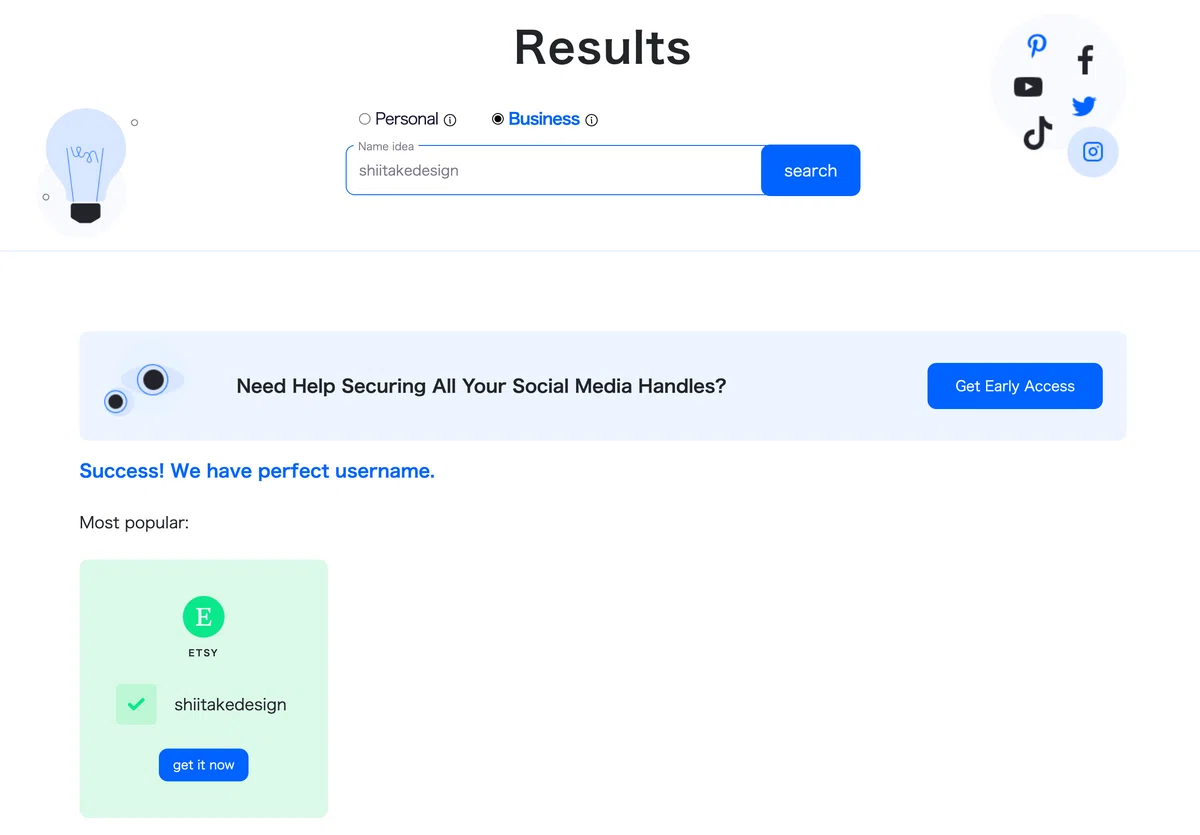The height and width of the screenshot is (835, 1200).
Task: Click the Get Early Access button
Action: point(1015,386)
